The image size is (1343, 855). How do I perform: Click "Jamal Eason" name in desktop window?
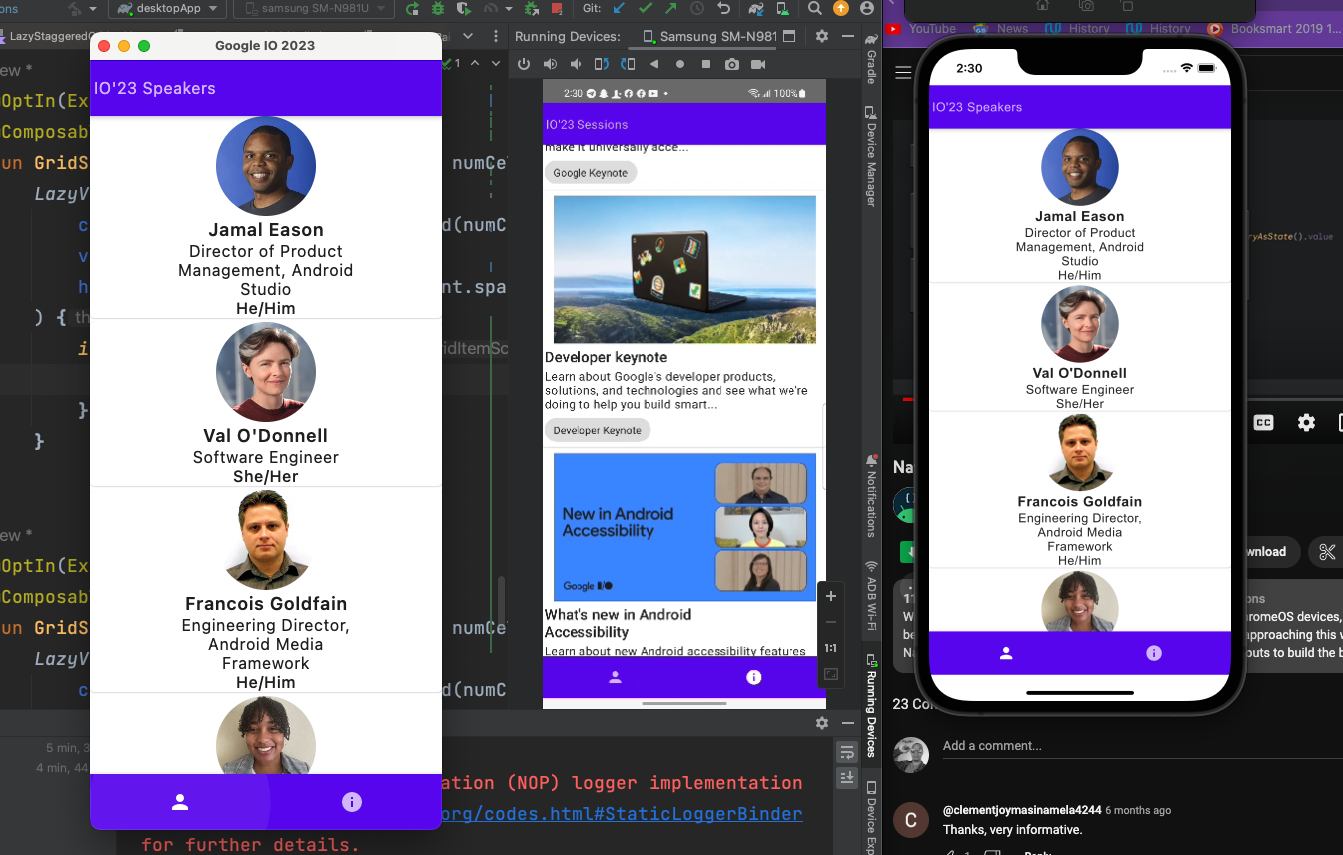click(x=266, y=230)
